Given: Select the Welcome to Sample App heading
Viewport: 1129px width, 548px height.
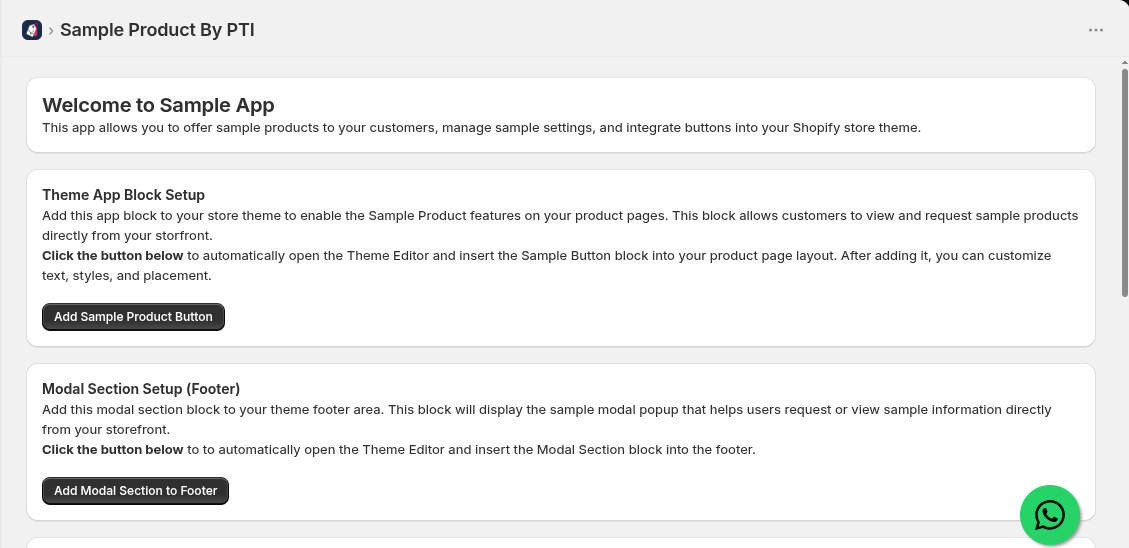Looking at the screenshot, I should coord(158,105).
